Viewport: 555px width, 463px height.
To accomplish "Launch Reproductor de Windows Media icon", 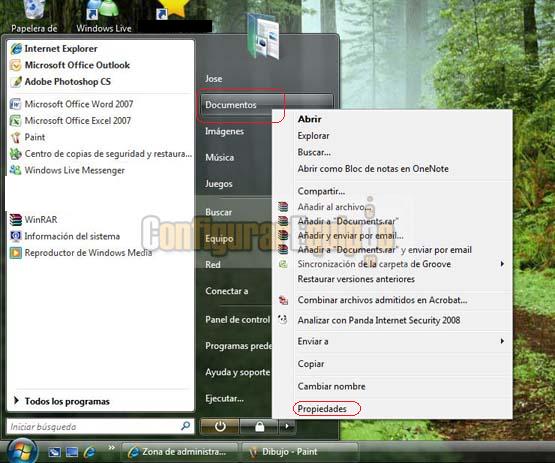I will 16,253.
